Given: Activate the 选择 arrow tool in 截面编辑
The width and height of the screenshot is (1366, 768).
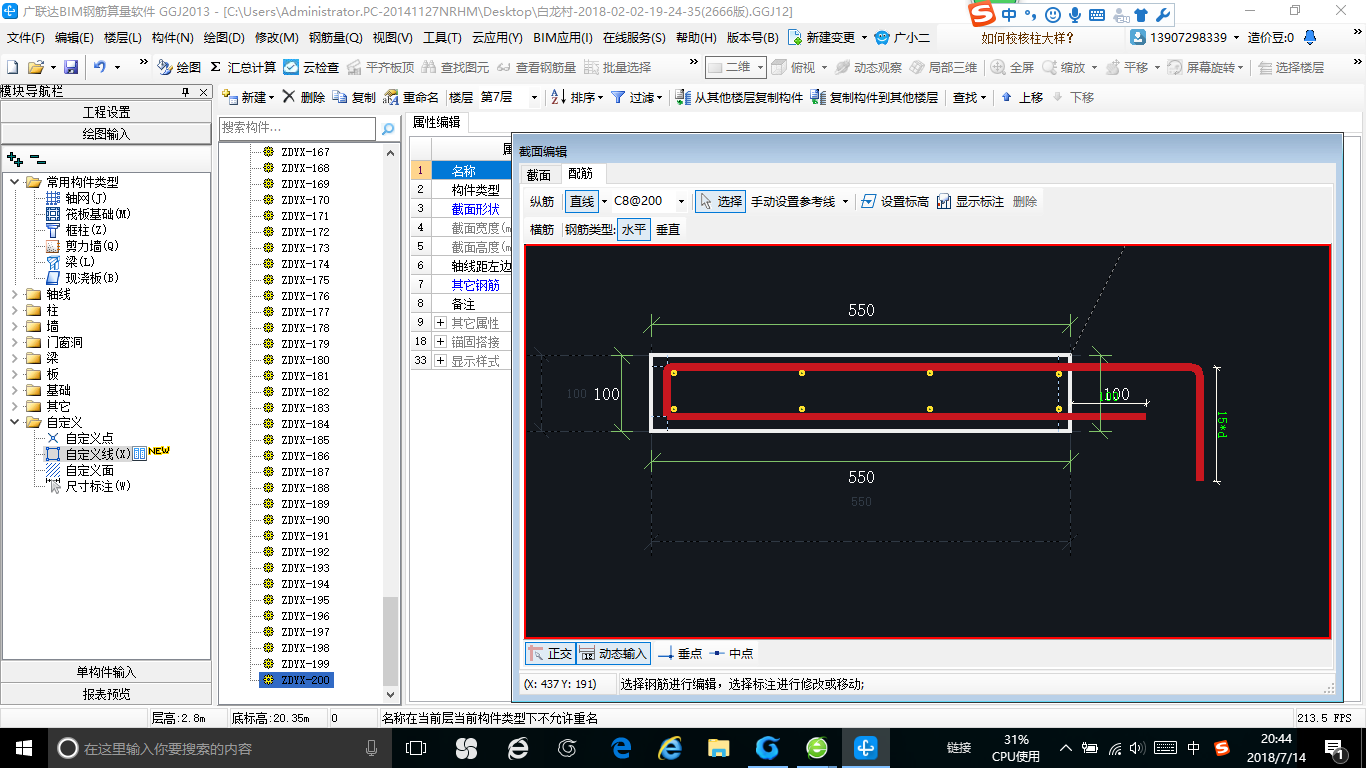Looking at the screenshot, I should [721, 201].
